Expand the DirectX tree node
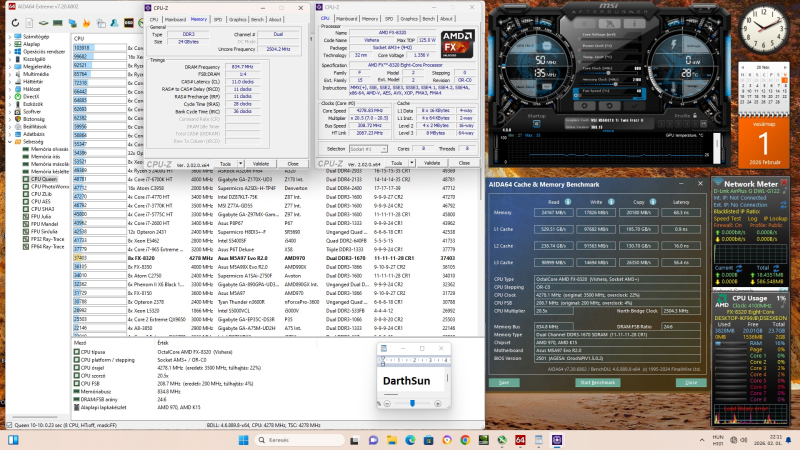This screenshot has height=450, width=800. coord(10,96)
